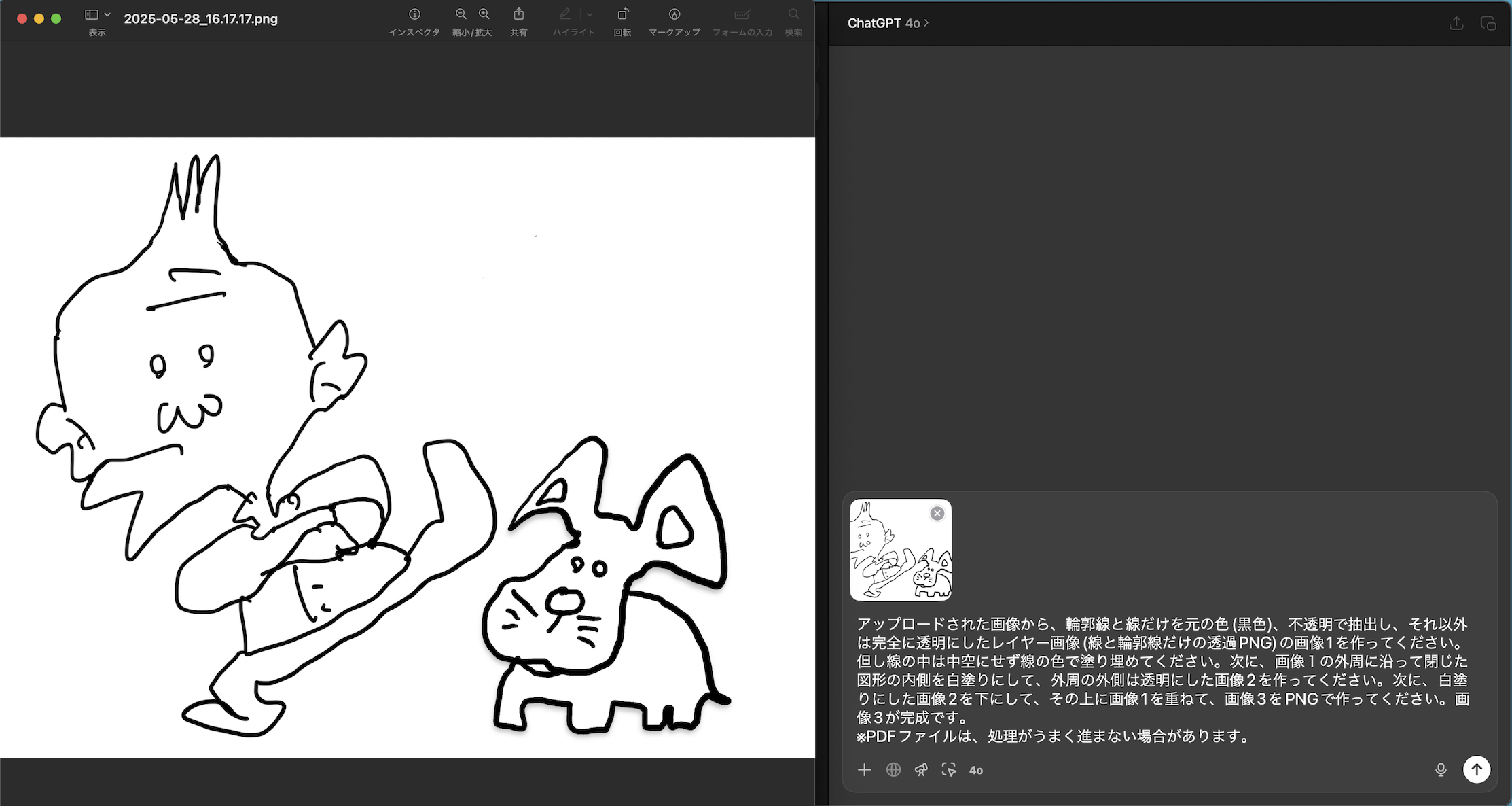The height and width of the screenshot is (806, 1512).
Task: Send the message with arrow button
Action: tap(1477, 769)
